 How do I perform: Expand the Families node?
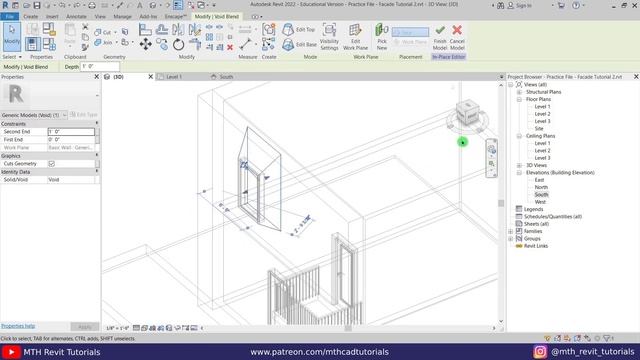[x=511, y=231]
